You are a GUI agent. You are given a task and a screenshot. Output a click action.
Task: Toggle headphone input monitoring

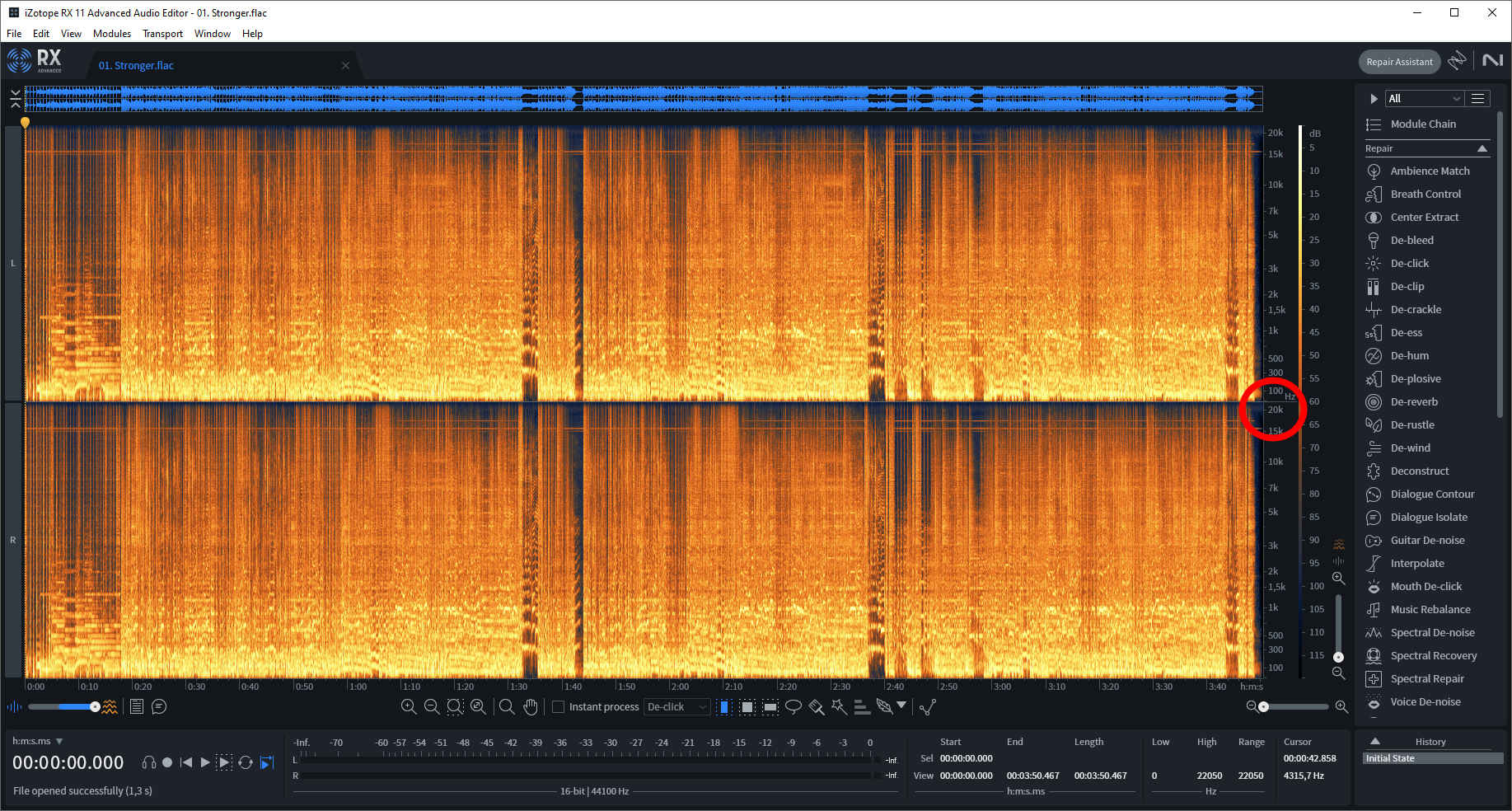click(148, 762)
